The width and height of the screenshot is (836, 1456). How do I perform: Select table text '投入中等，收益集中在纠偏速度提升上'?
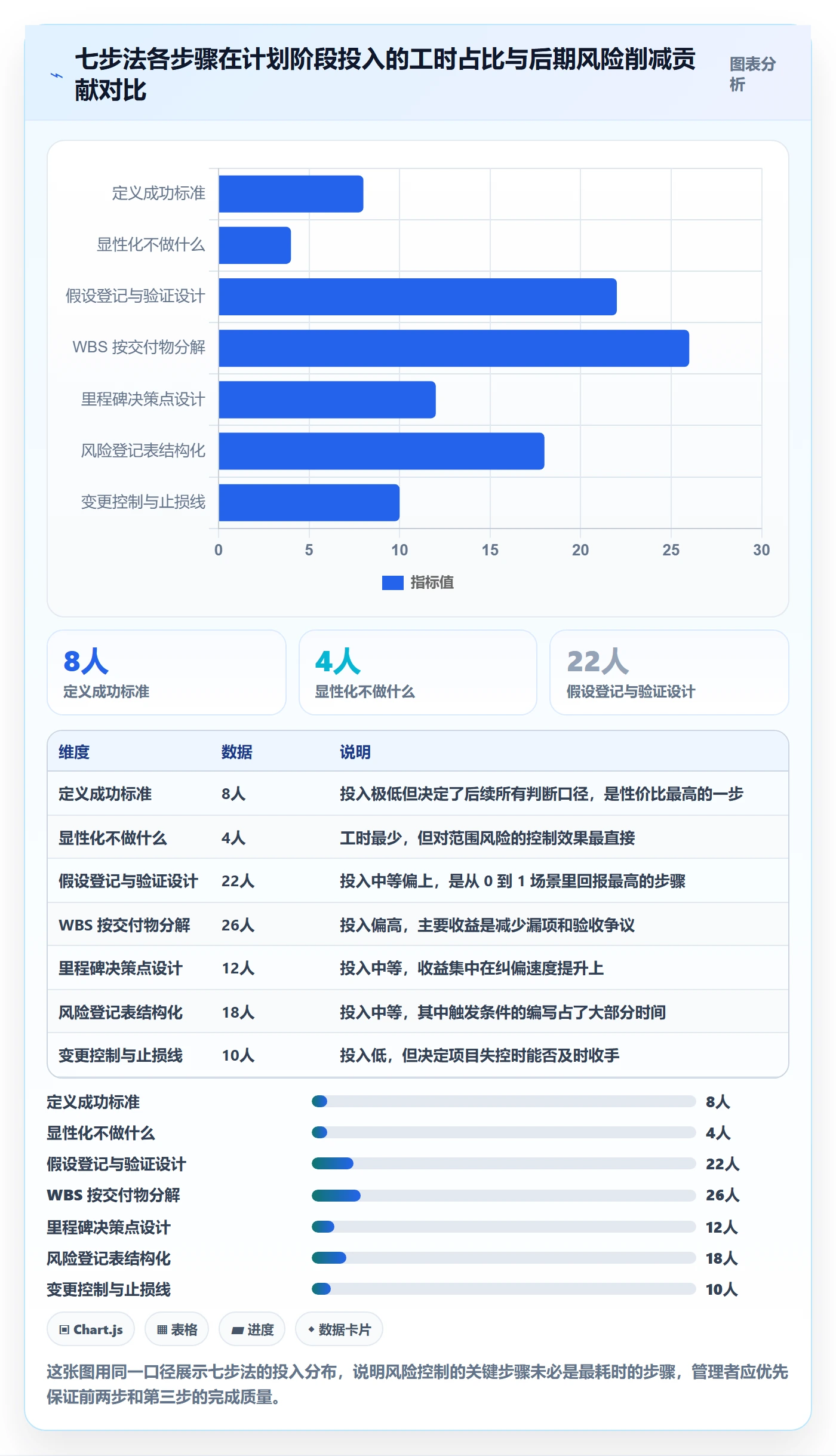tap(472, 968)
